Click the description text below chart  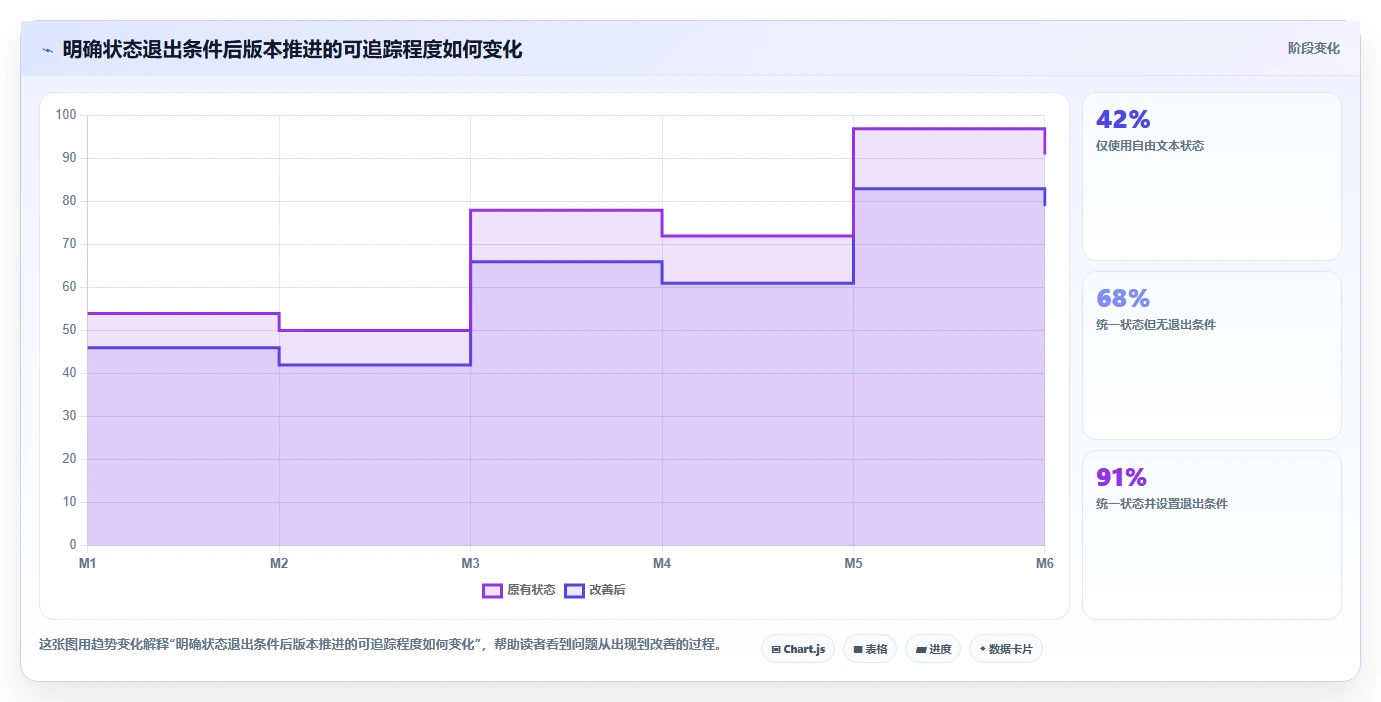pyautogui.click(x=380, y=644)
